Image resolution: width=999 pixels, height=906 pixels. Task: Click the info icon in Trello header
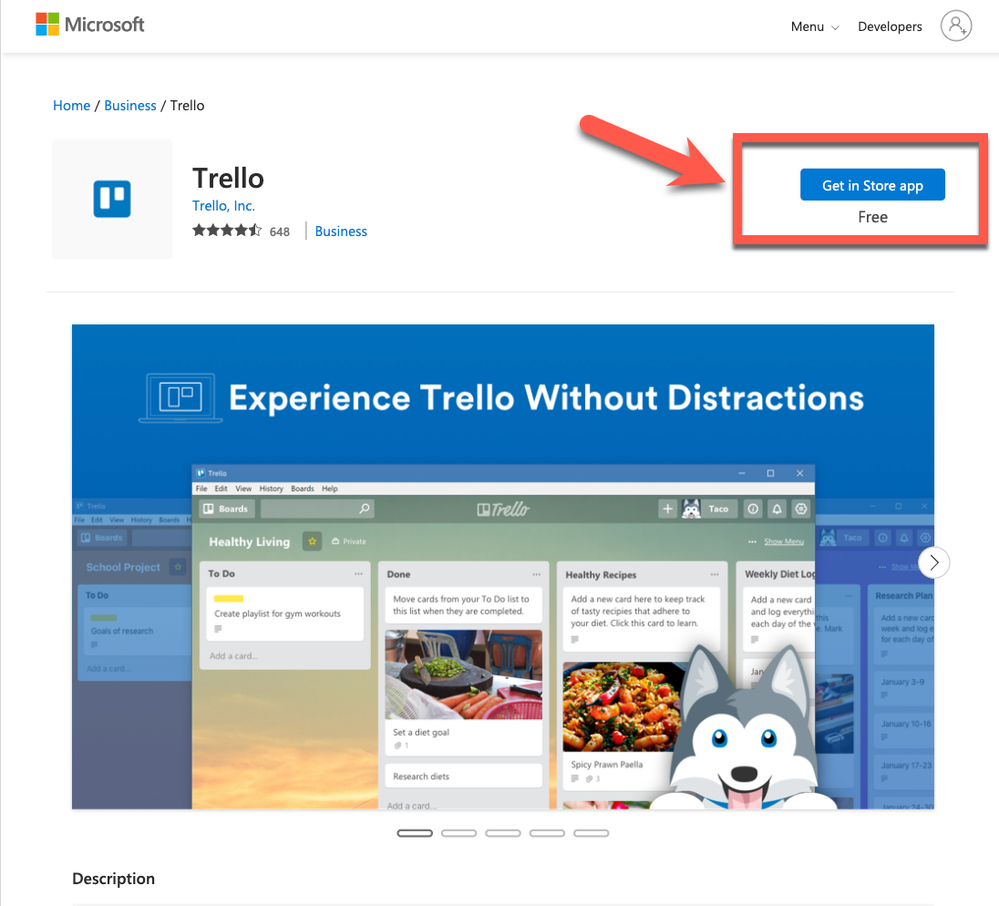pyautogui.click(x=753, y=508)
